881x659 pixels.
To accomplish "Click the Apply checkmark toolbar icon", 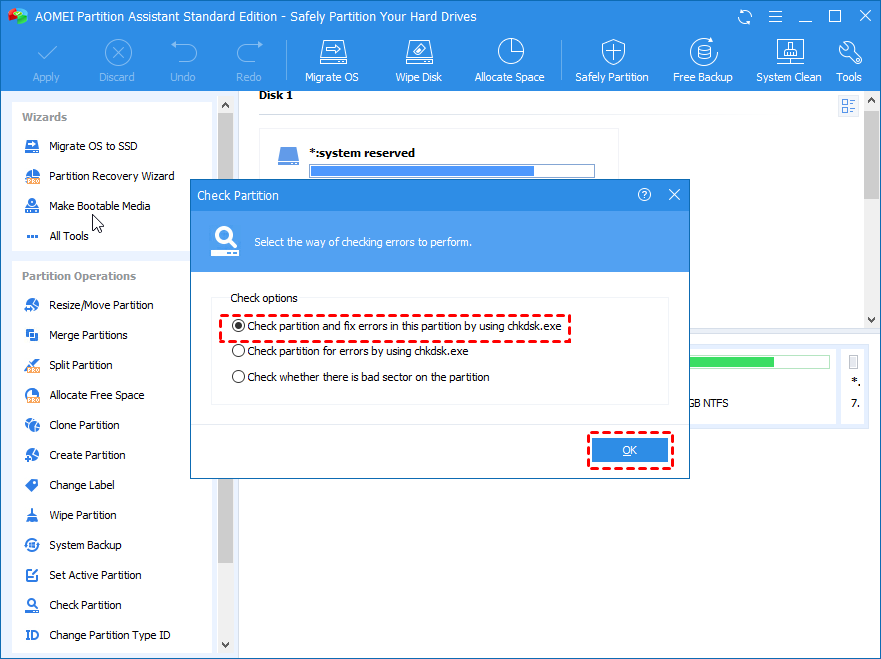I will 46,54.
